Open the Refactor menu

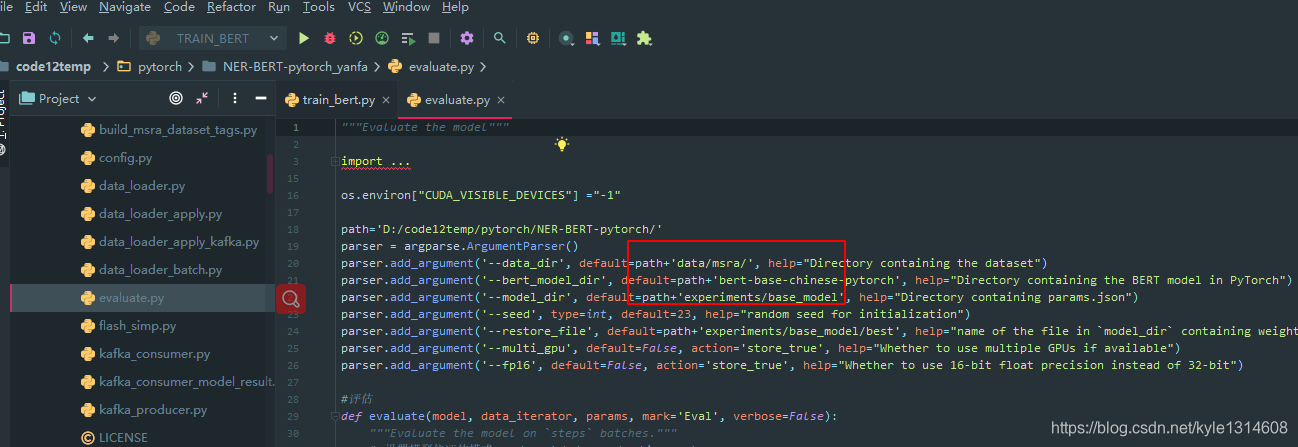coord(231,7)
